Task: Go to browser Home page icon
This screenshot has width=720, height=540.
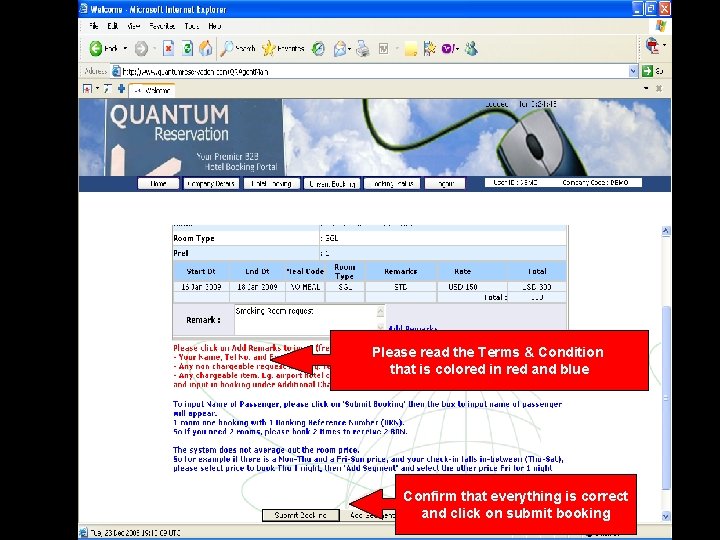Action: (x=206, y=48)
